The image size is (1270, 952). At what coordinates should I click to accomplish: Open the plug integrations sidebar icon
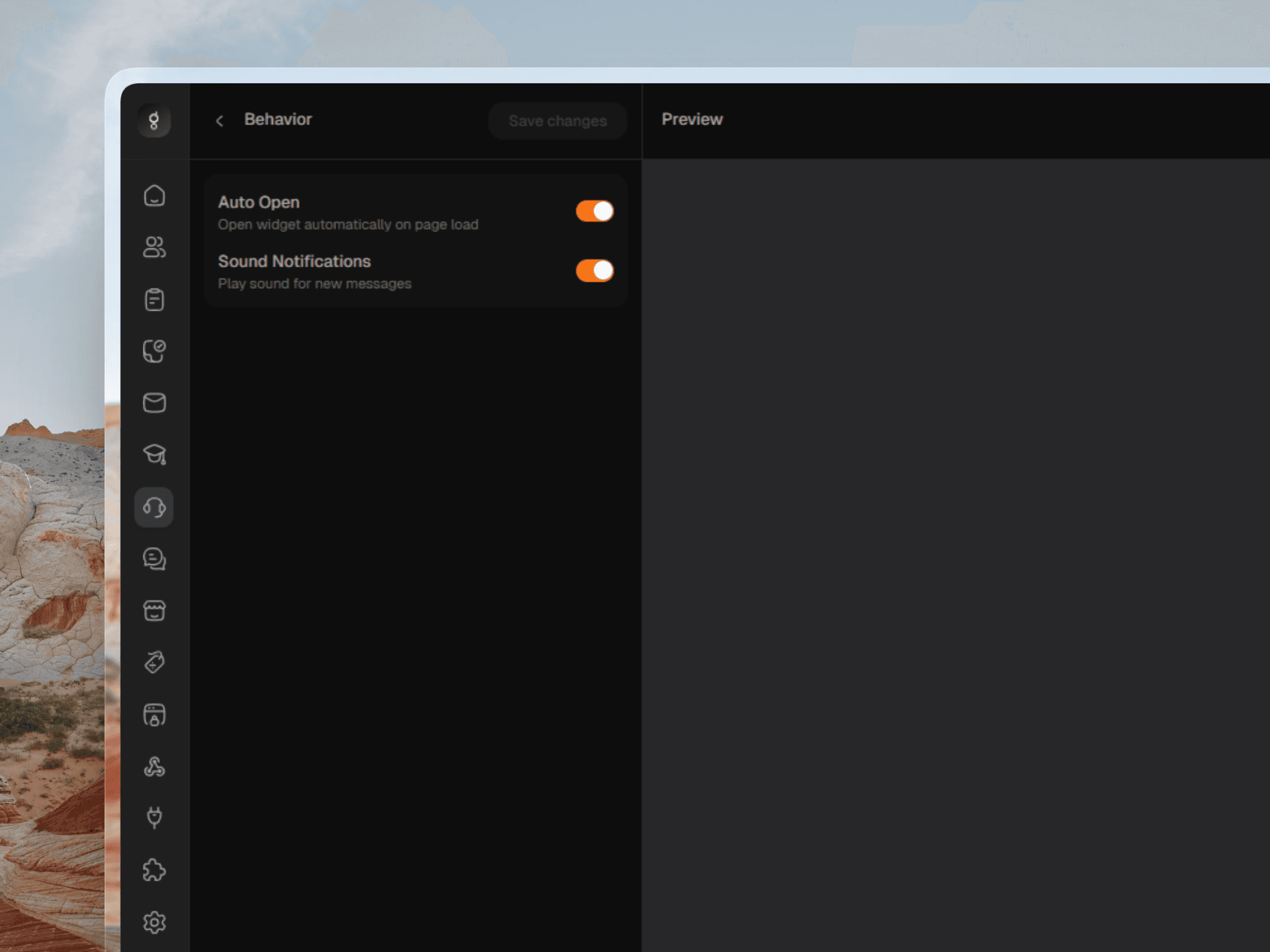click(x=154, y=818)
